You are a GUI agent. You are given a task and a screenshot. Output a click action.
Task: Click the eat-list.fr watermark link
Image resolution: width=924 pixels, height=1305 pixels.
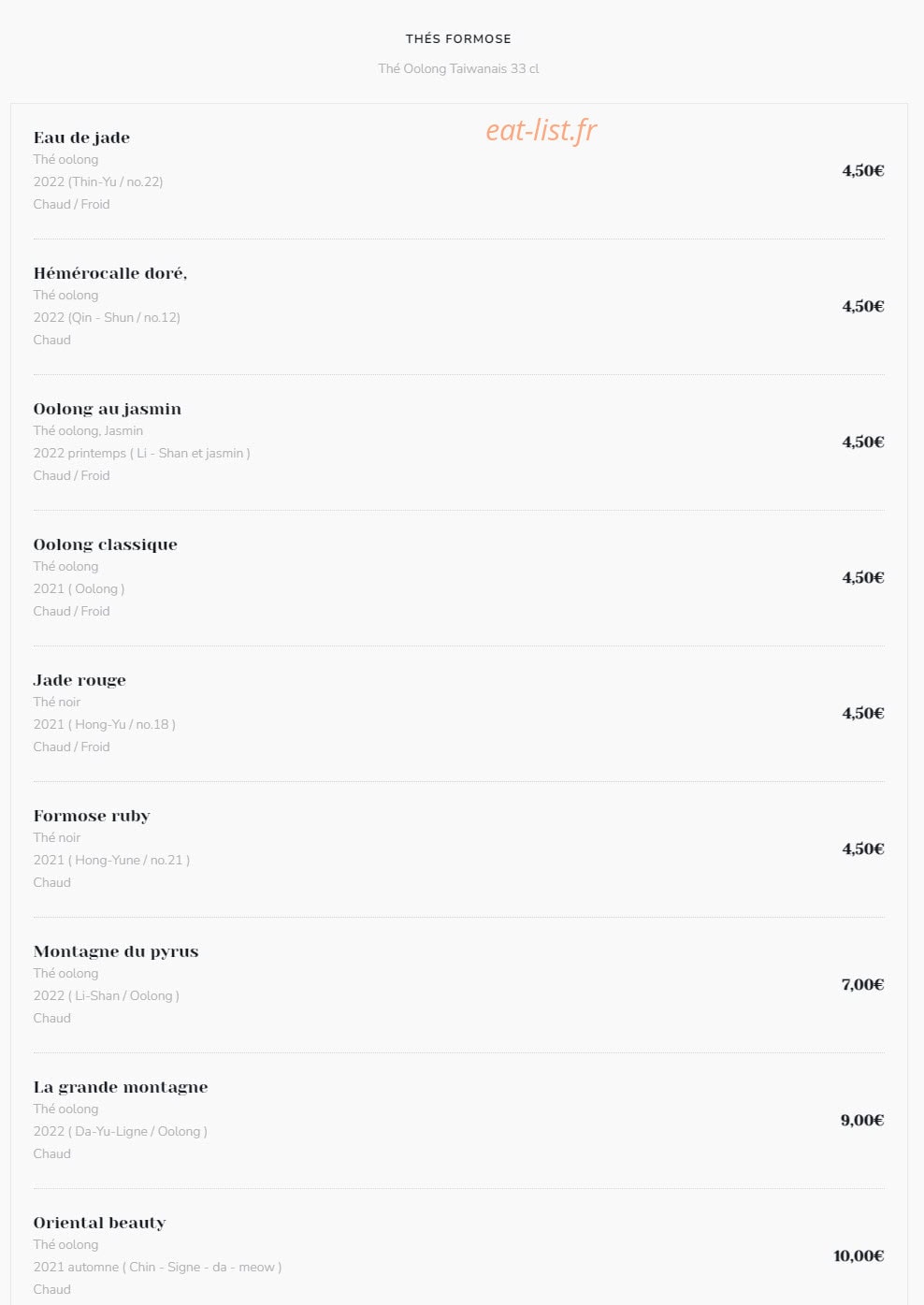pyautogui.click(x=541, y=131)
